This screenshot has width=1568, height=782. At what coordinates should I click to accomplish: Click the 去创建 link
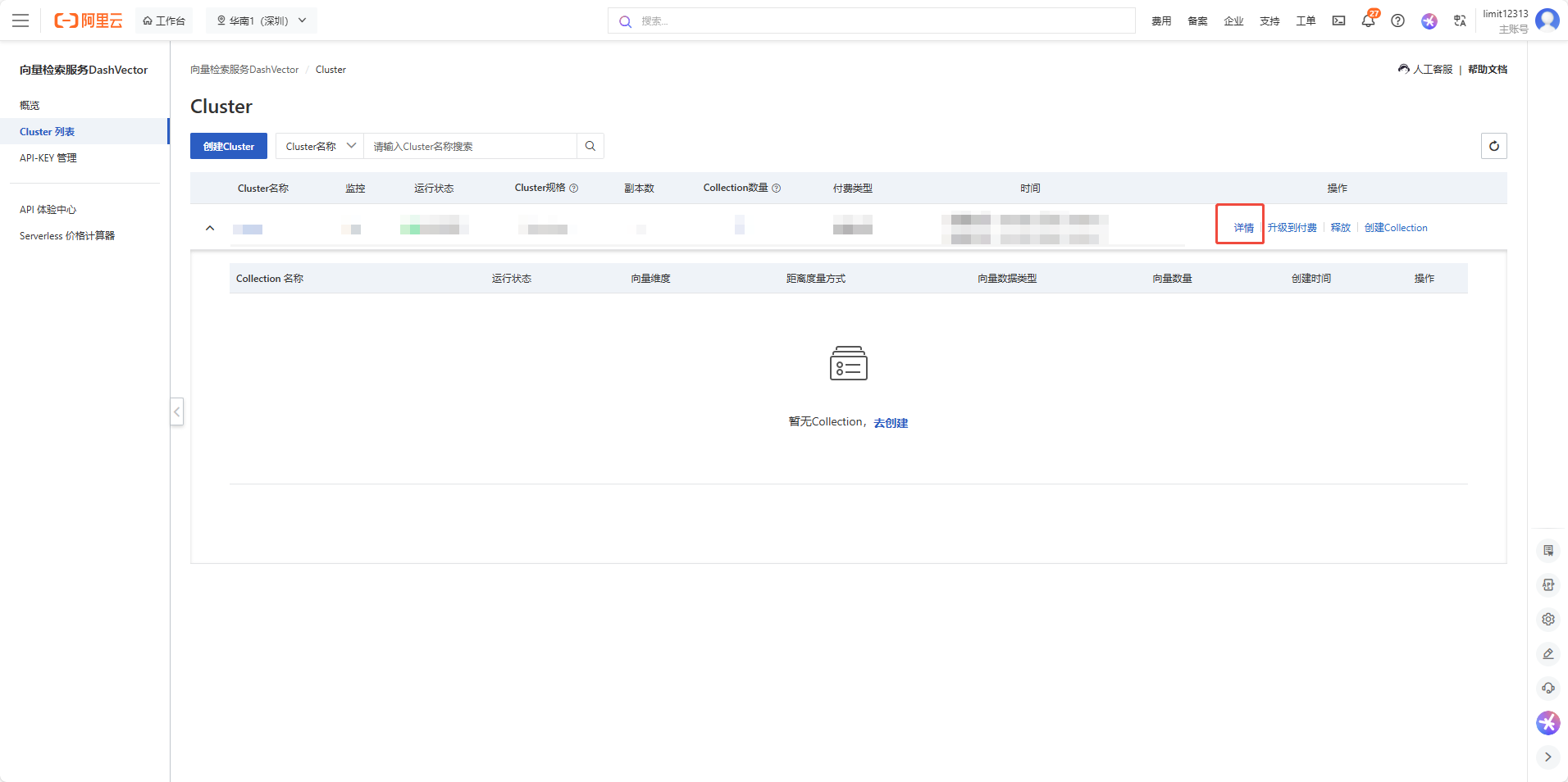click(x=891, y=423)
